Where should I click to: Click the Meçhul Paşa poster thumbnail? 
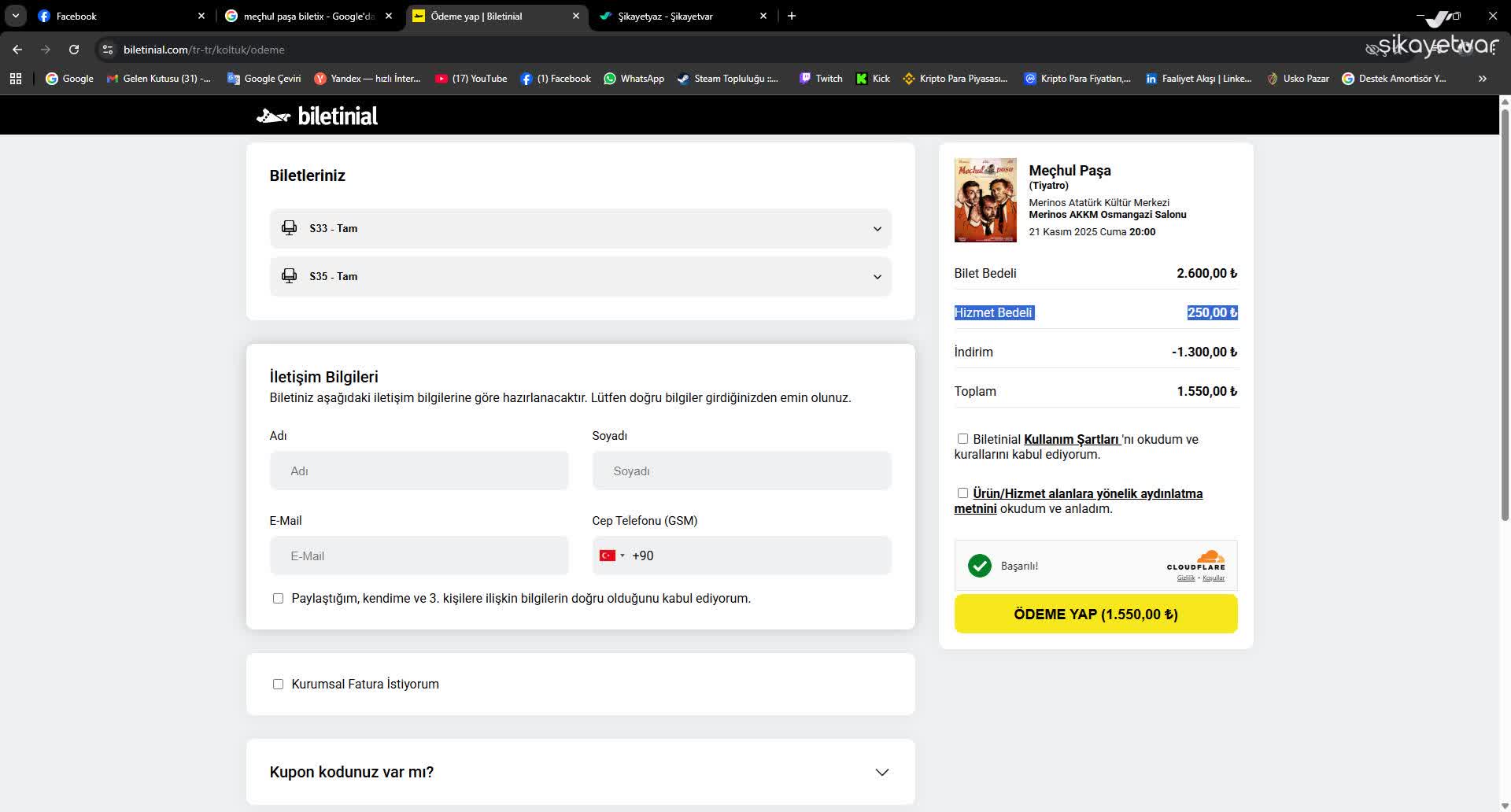pos(985,200)
